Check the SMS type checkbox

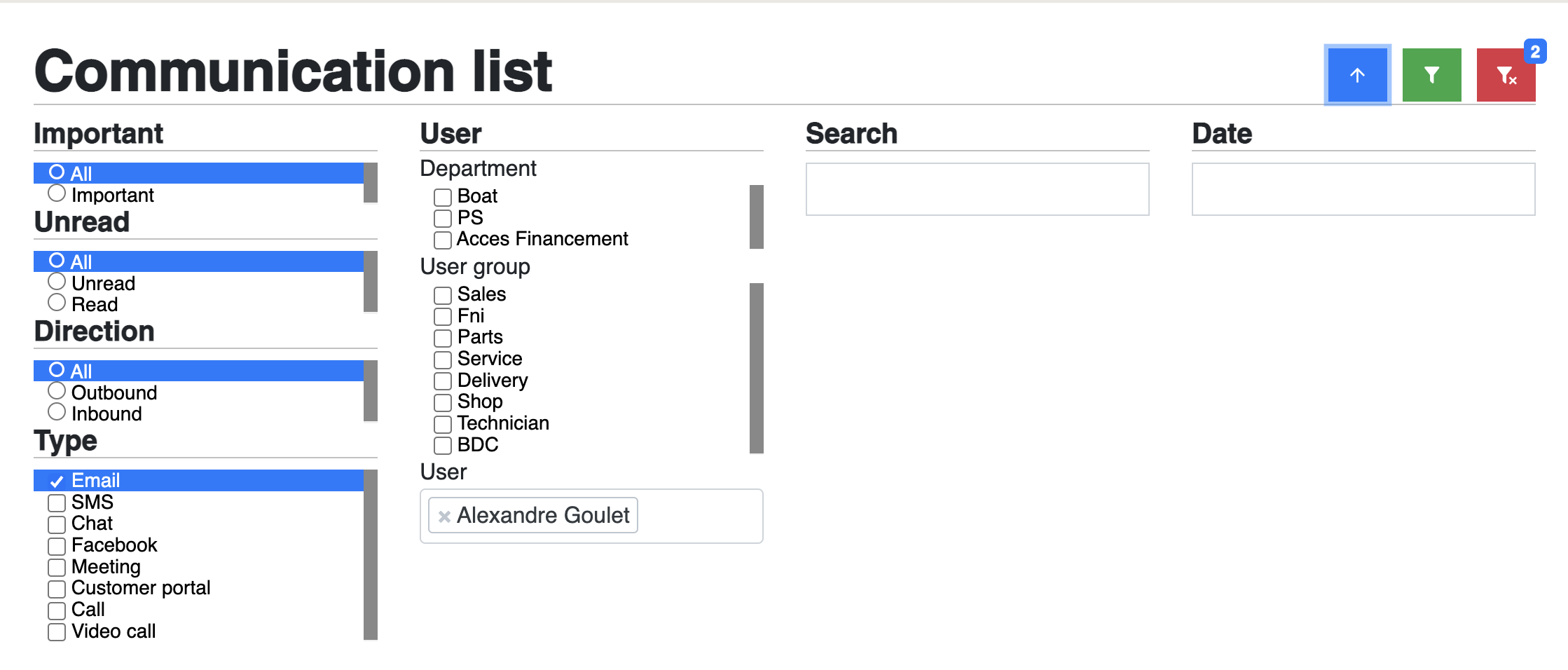tap(57, 502)
